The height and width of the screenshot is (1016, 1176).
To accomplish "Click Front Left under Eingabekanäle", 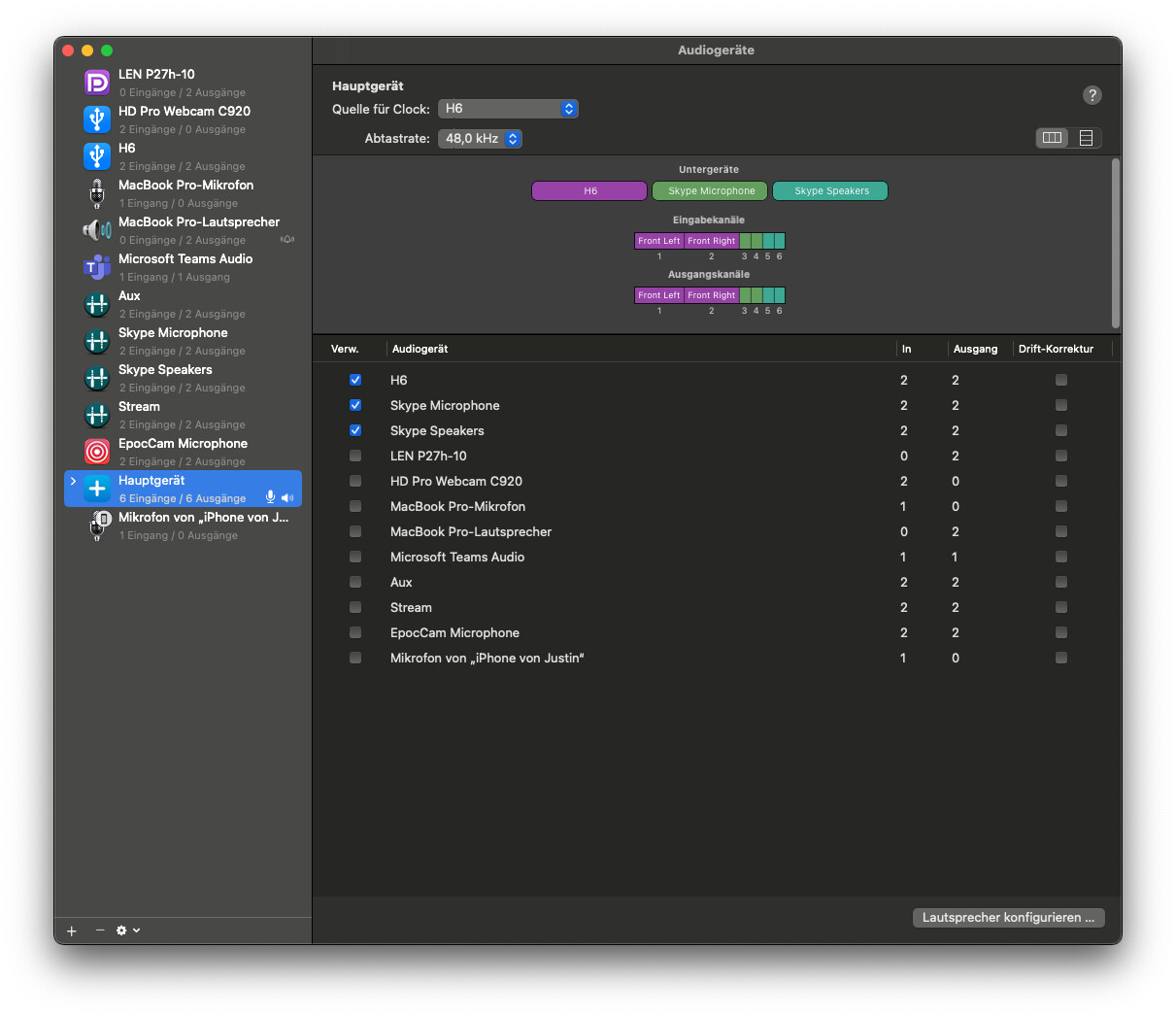I will coord(659,241).
